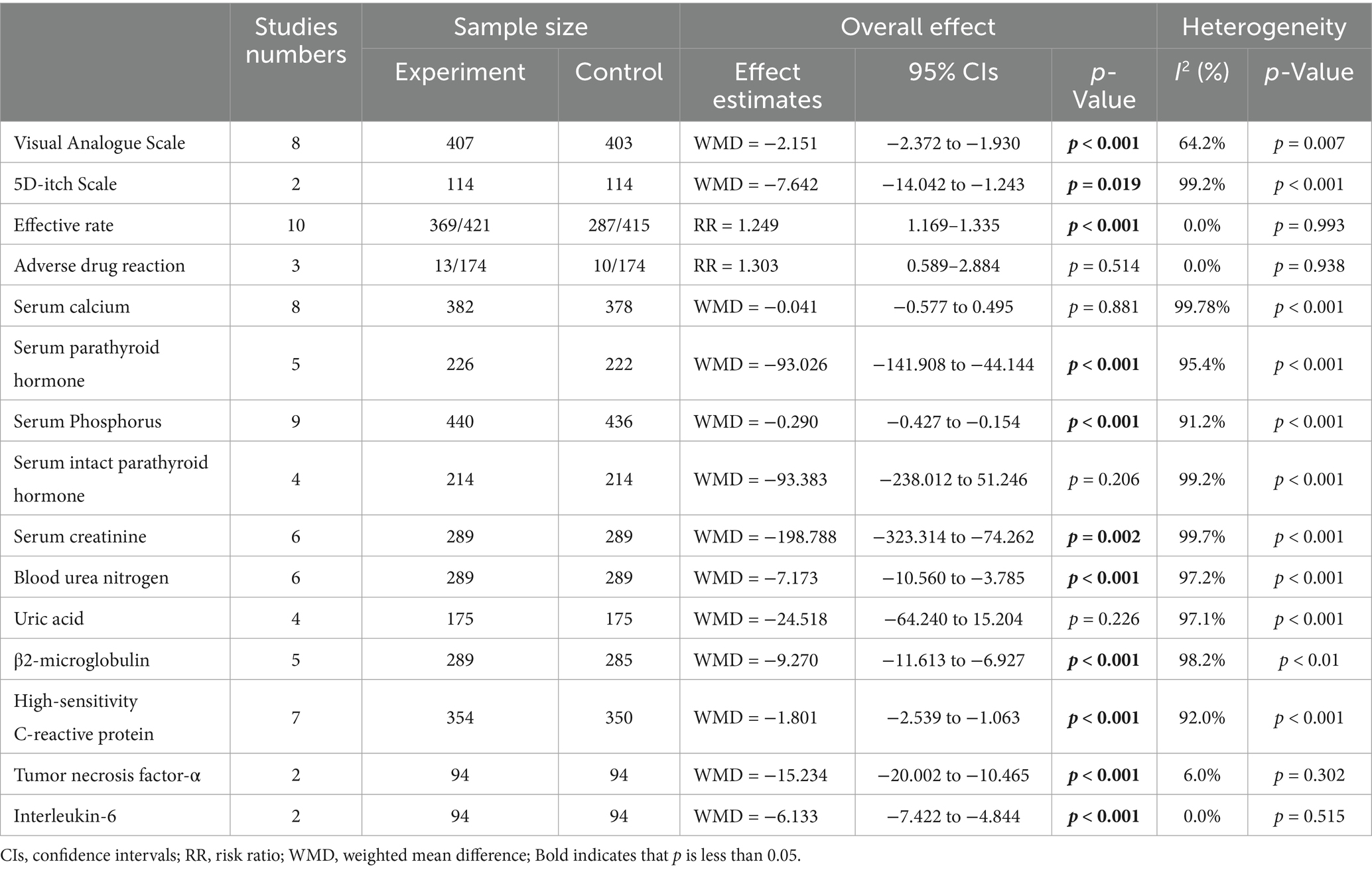Select the "Serum creatinine" row label

pos(80,536)
